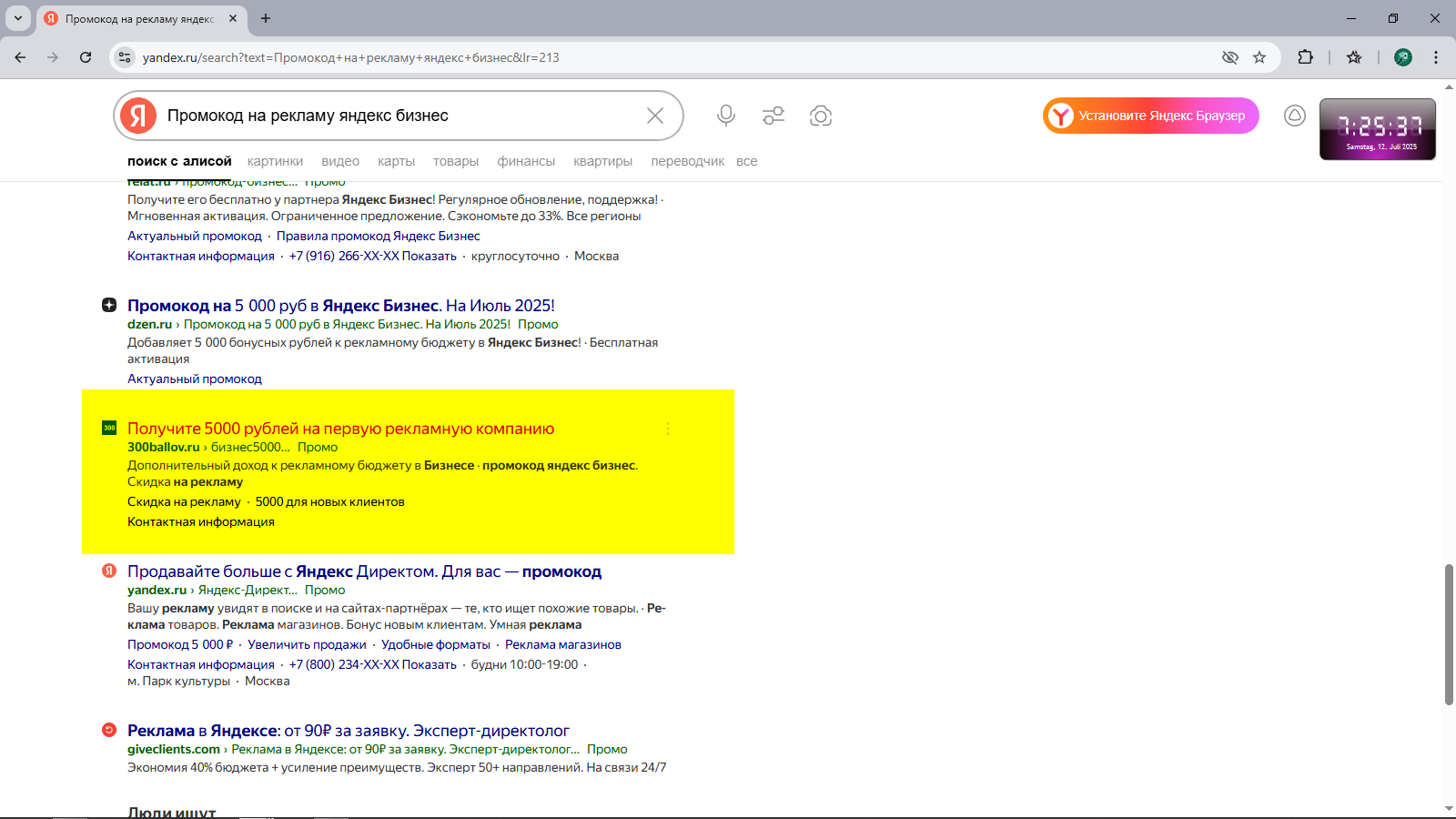Open the browser profile avatar
The image size is (1456, 819).
coord(1403,57)
